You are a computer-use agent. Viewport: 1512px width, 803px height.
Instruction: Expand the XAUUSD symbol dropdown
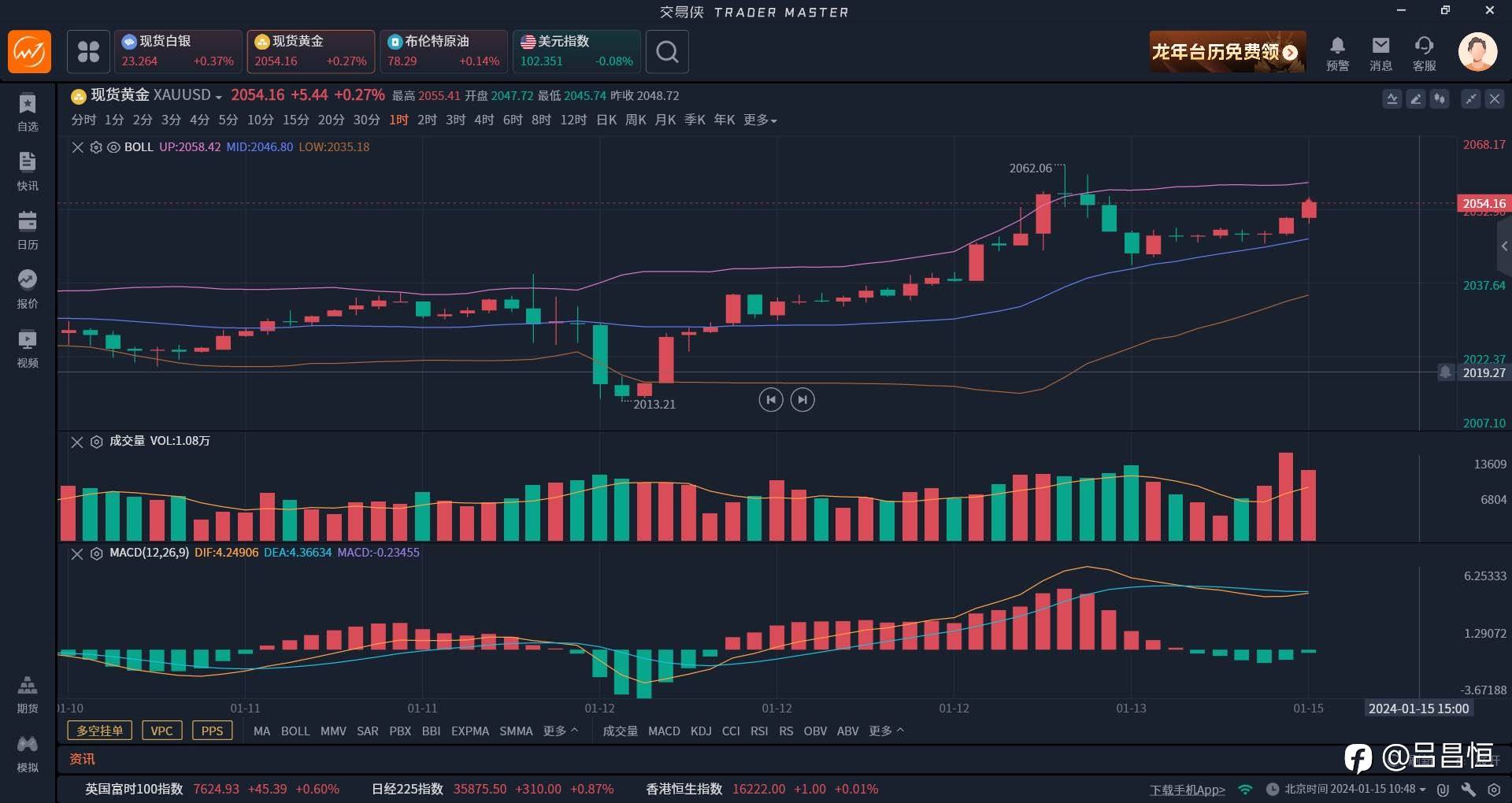pyautogui.click(x=218, y=97)
